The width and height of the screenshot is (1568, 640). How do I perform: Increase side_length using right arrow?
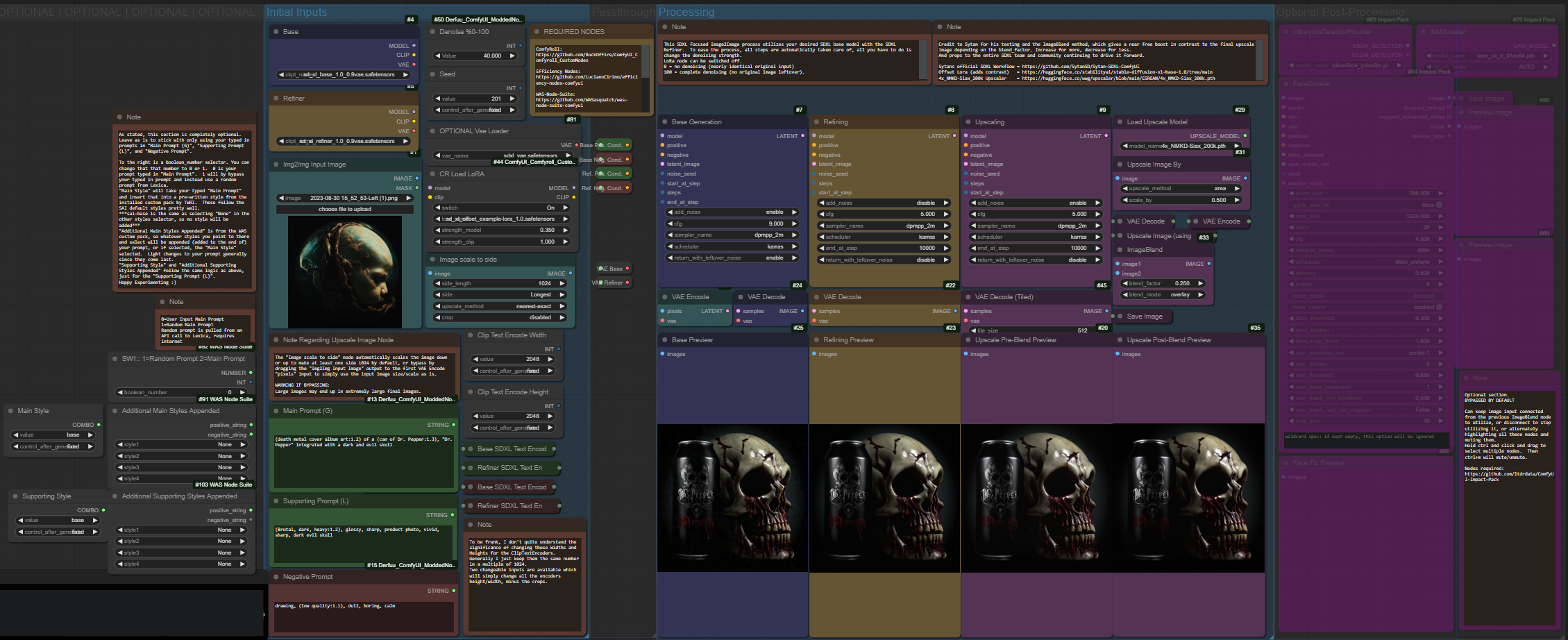[562, 283]
